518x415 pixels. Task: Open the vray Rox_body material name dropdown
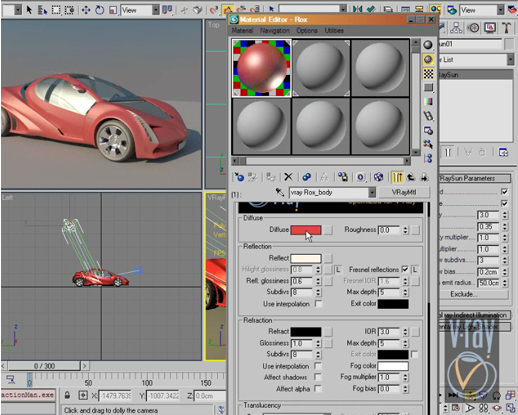click(x=372, y=192)
